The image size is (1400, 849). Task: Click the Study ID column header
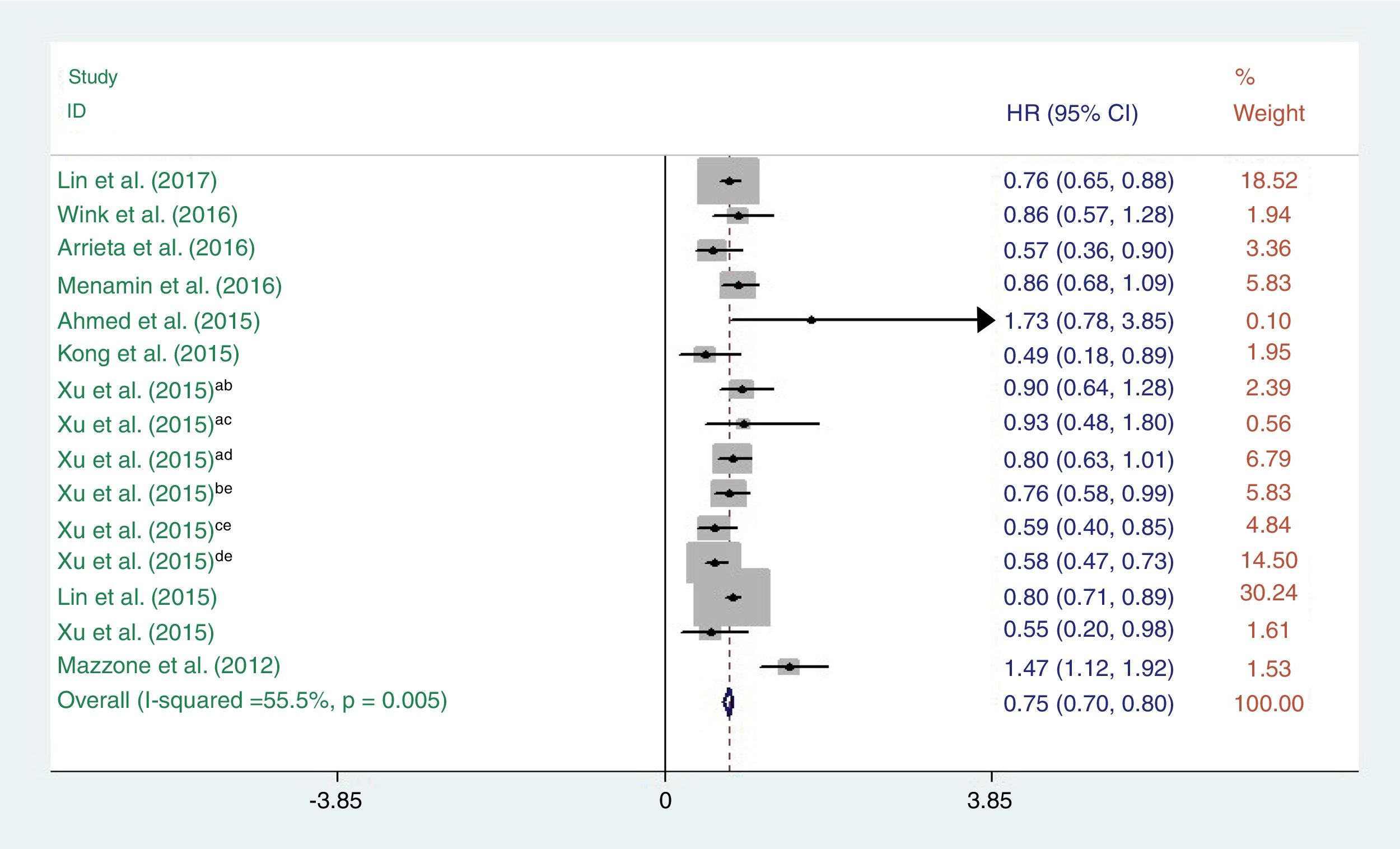click(92, 94)
